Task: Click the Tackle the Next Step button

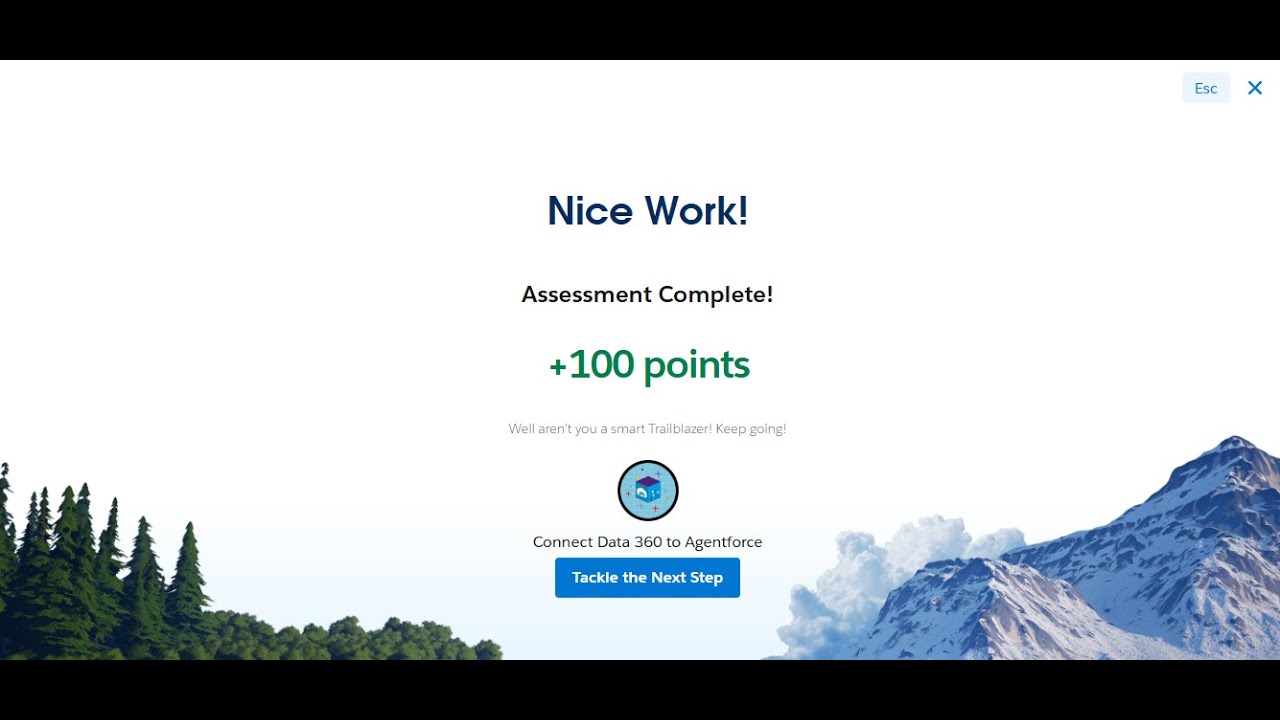Action: (x=647, y=578)
